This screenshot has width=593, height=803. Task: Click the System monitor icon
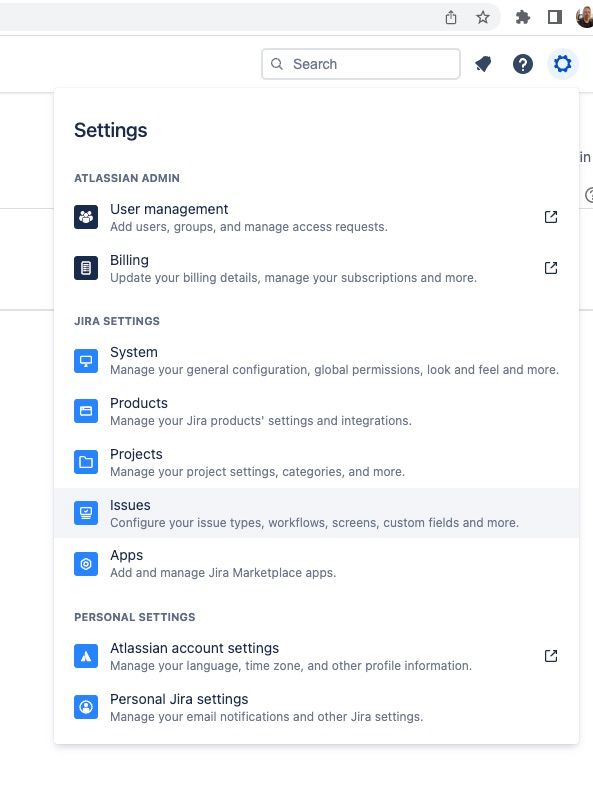[x=86, y=361]
